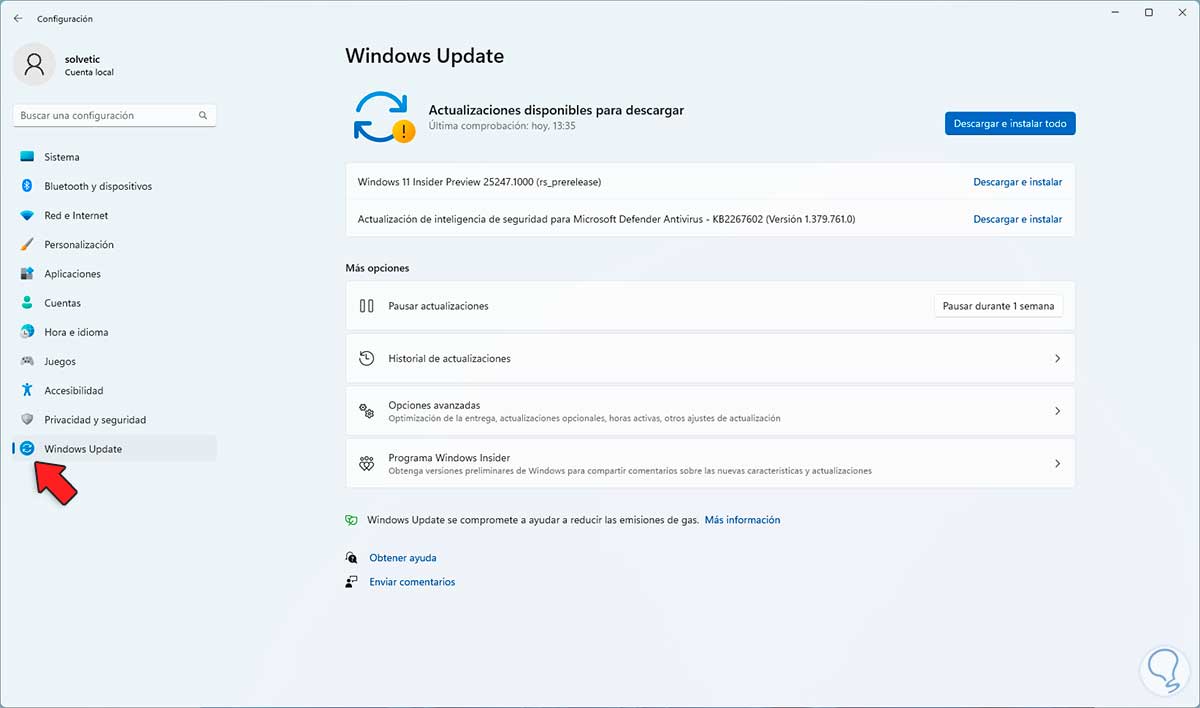The height and width of the screenshot is (708, 1200).
Task: Click the Privacidad y seguridad shield icon
Action: tap(27, 419)
